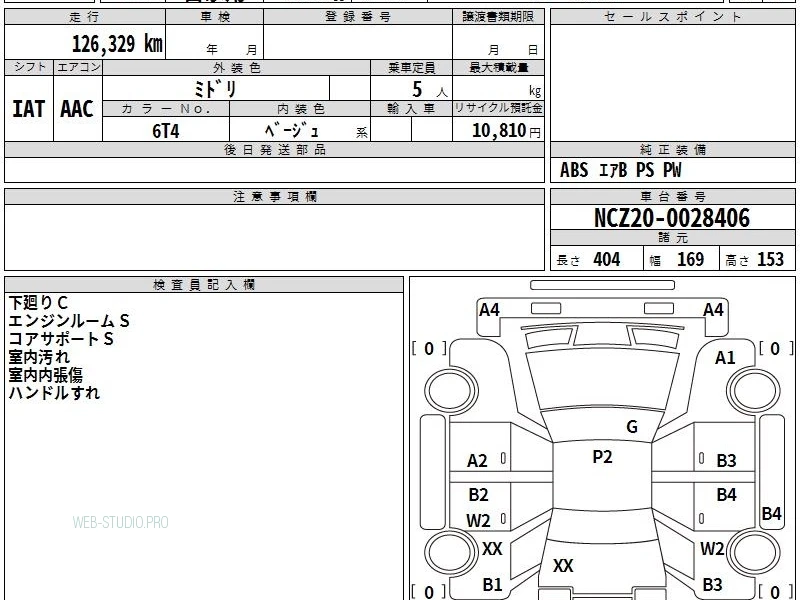The height and width of the screenshot is (600, 800).
Task: Click the 検査員記入欄 header
Action: pos(204,285)
